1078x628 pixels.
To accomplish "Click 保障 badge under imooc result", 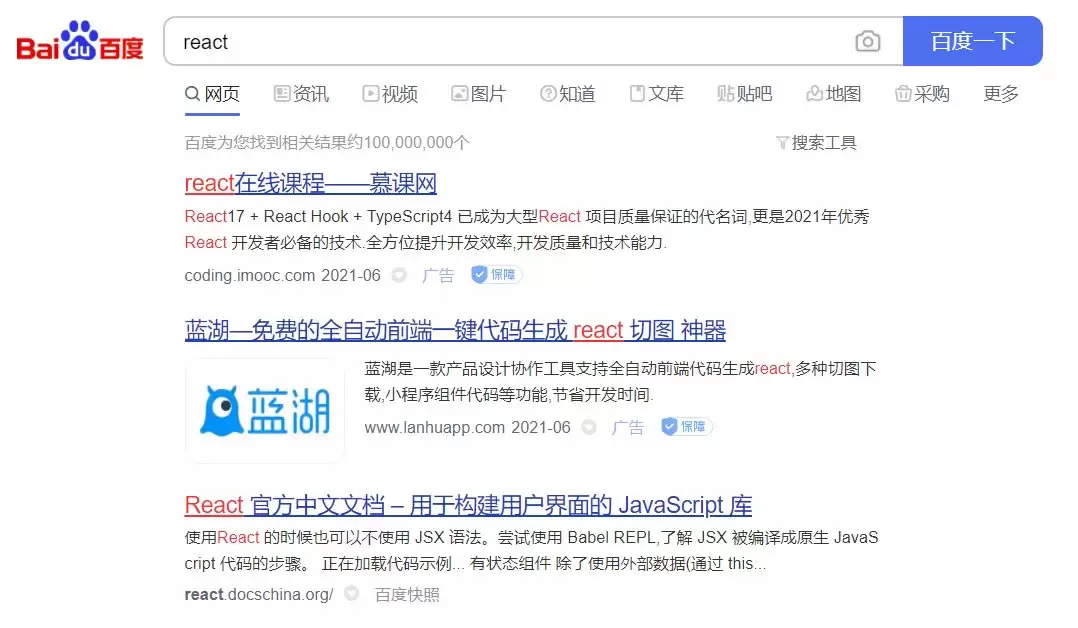I will [x=496, y=274].
